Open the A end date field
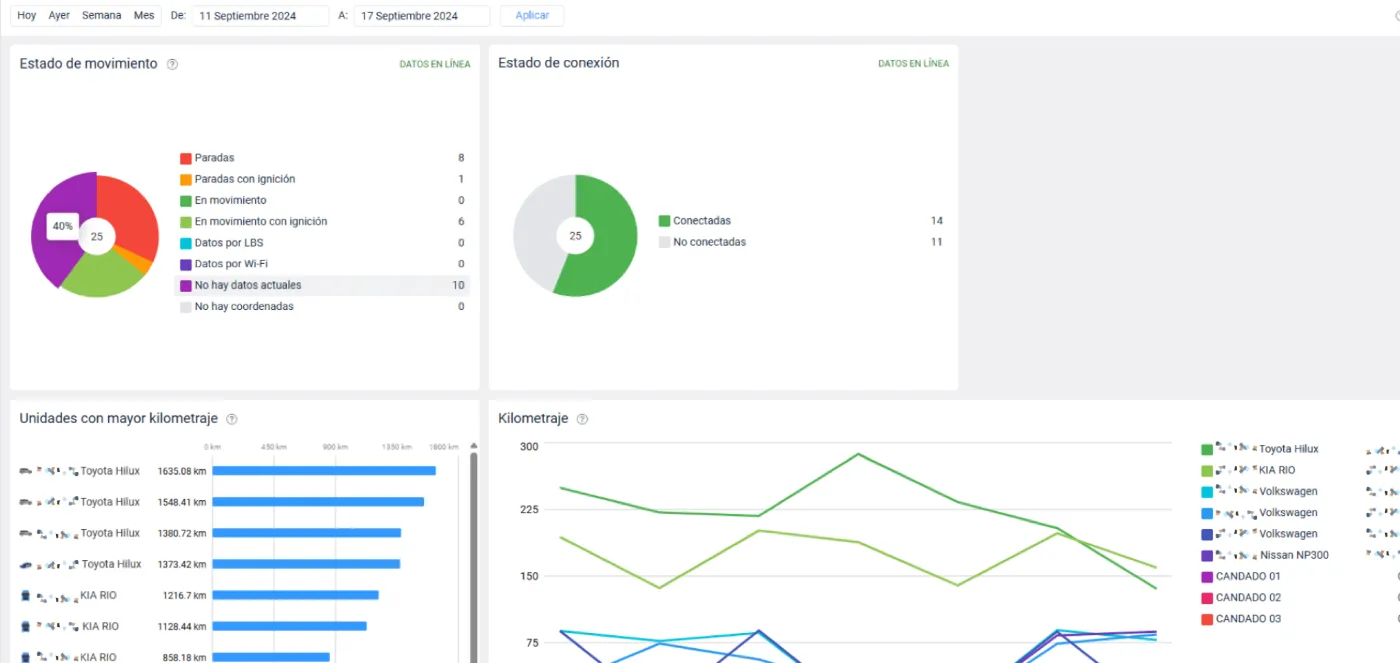This screenshot has width=1400, height=663. (421, 16)
